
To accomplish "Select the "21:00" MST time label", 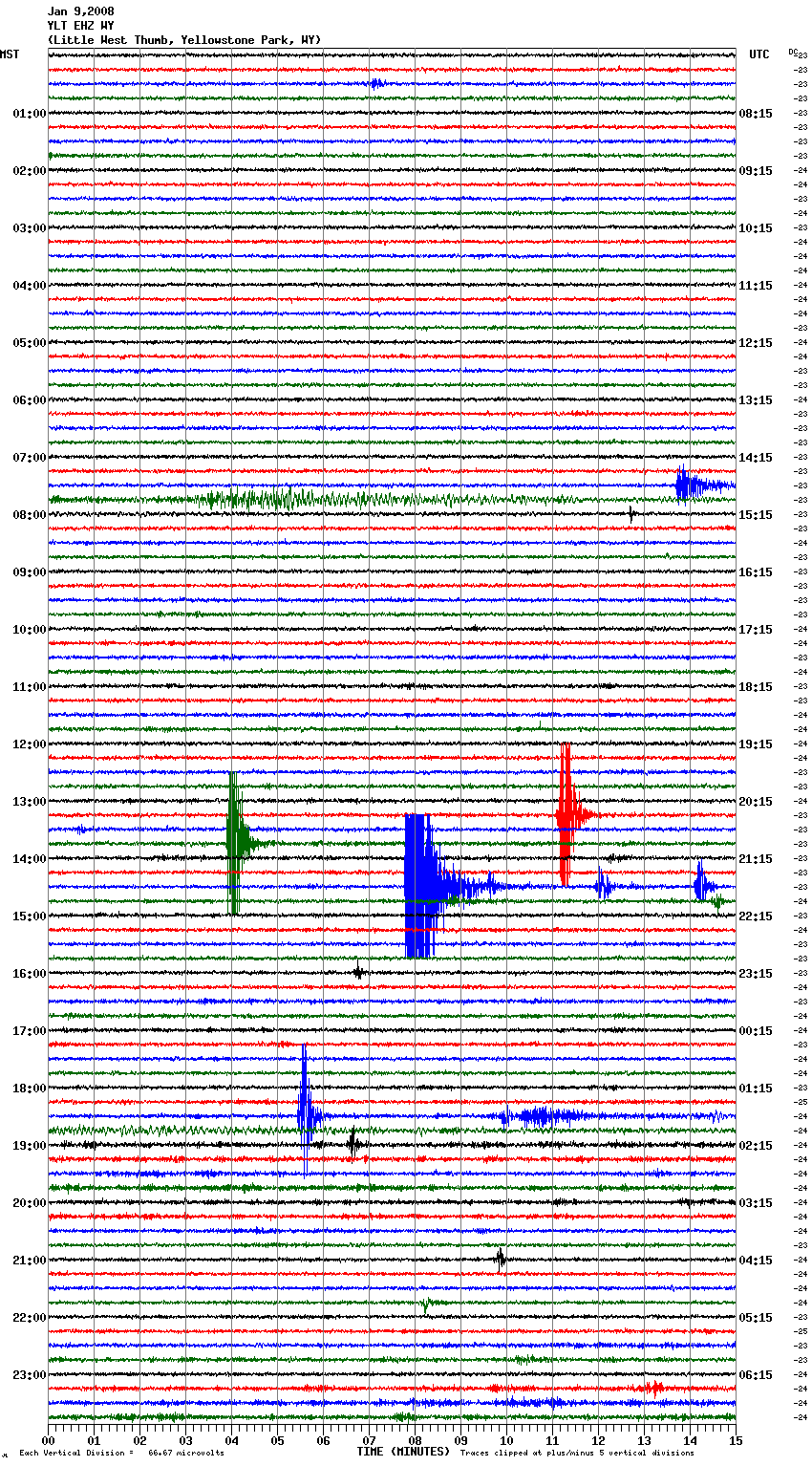I will (x=29, y=1261).
